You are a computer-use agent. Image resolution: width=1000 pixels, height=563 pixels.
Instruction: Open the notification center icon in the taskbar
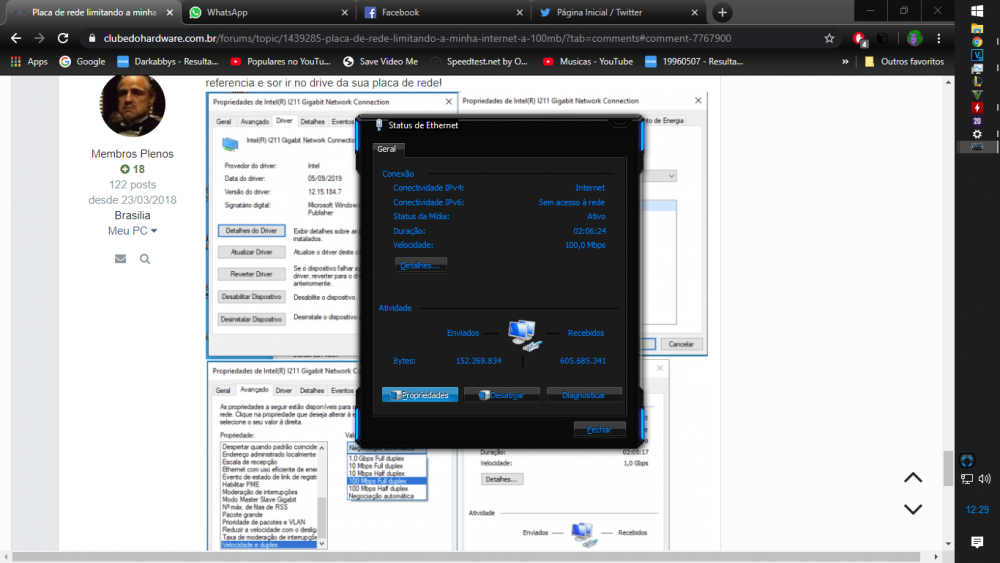point(977,542)
